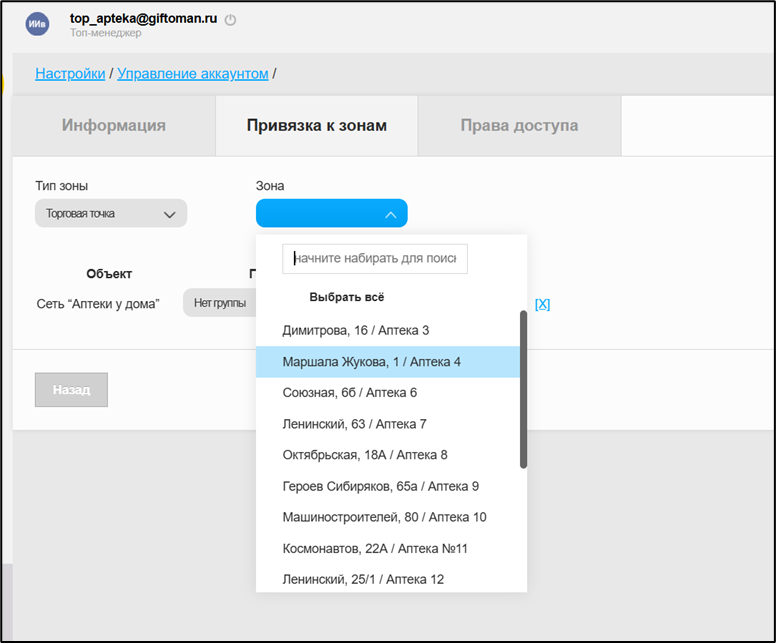Screen dimensions: 776x643
Task: Select Димитрова, 16 / Аптека 3
Action: tap(355, 330)
